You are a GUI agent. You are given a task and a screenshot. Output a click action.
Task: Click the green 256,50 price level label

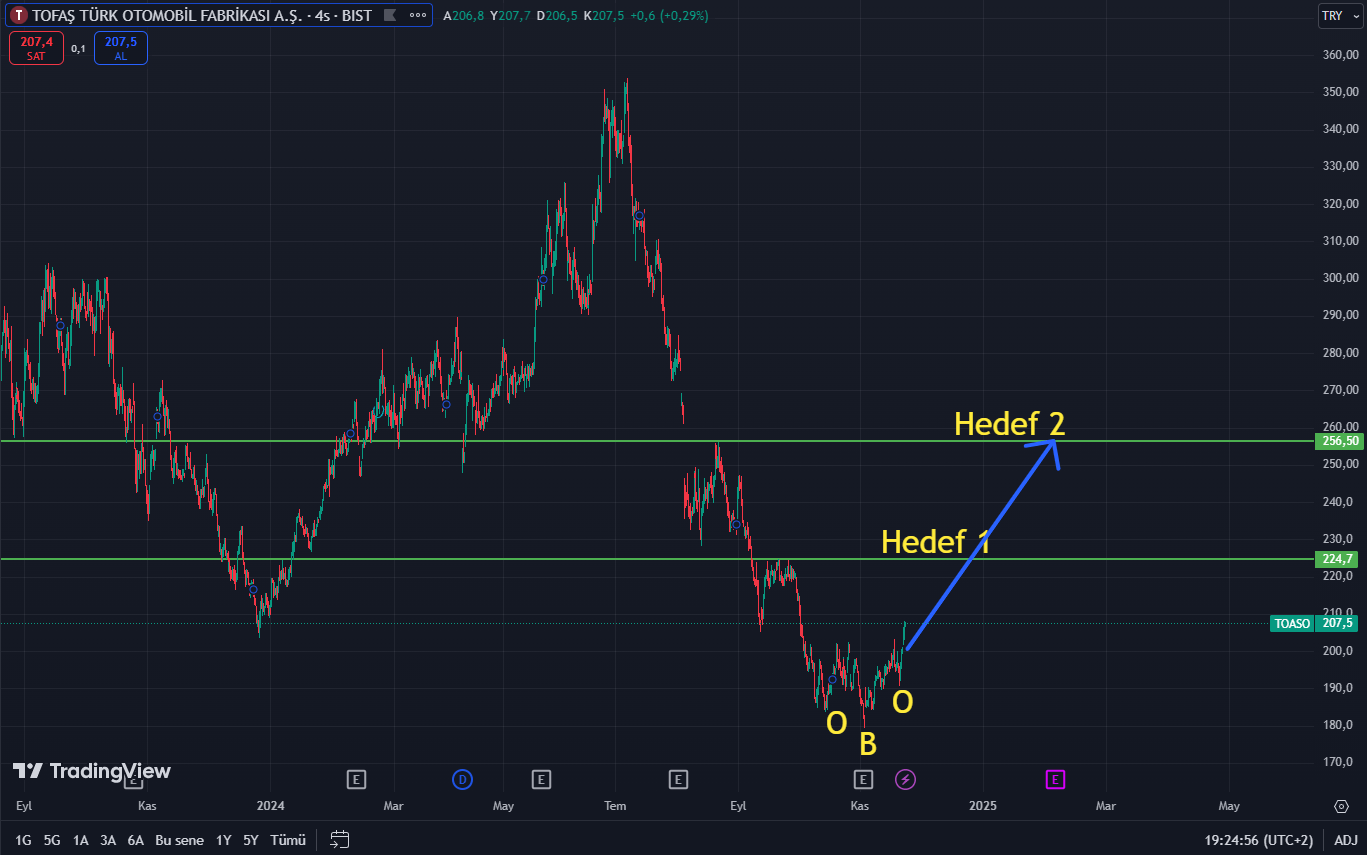(x=1340, y=441)
